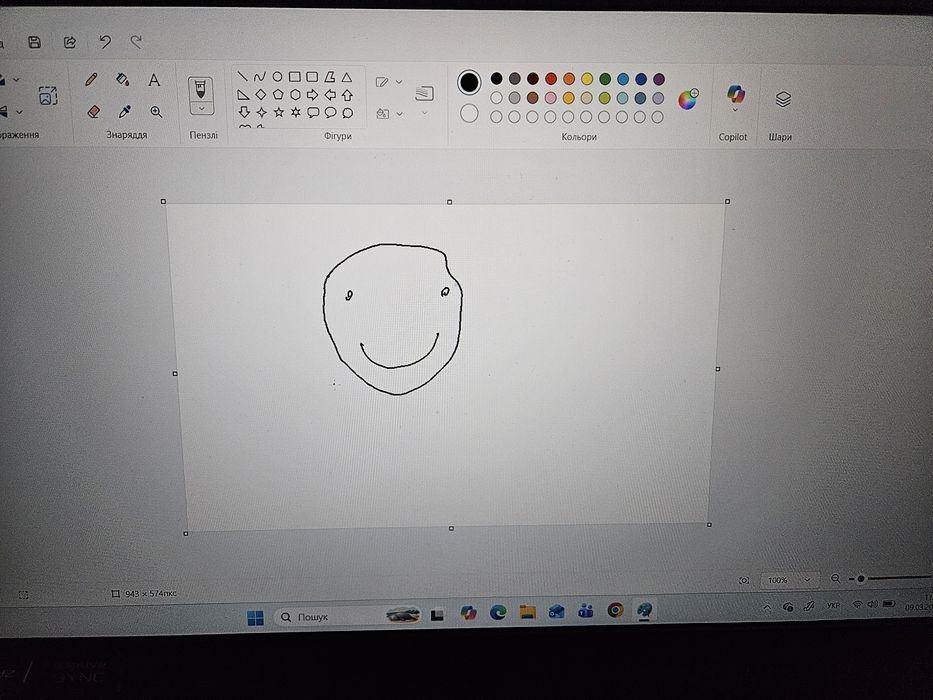Click the zoom slider handle
Viewport: 933px width, 700px height.
(x=860, y=579)
